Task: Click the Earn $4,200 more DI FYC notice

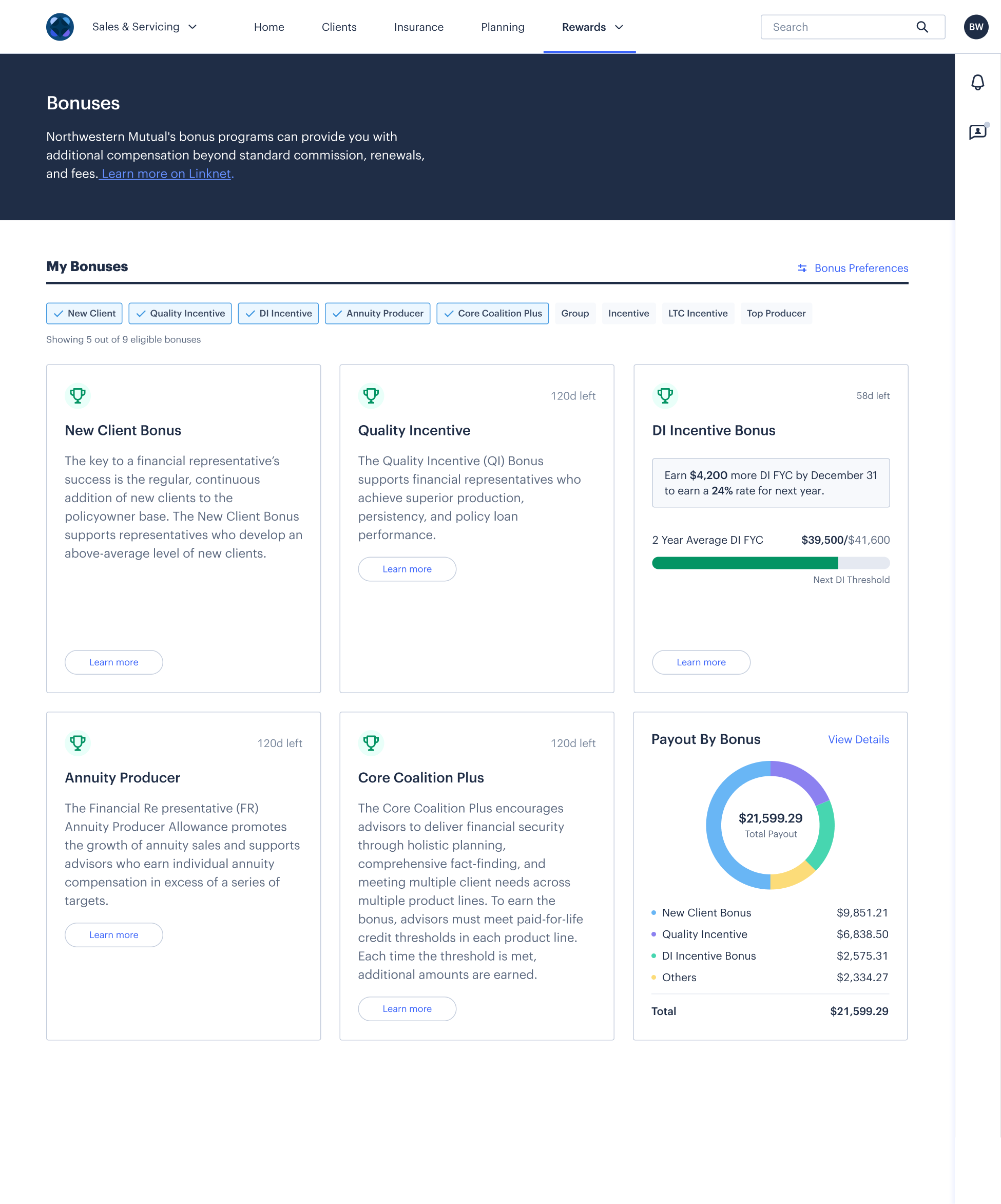Action: 771,483
